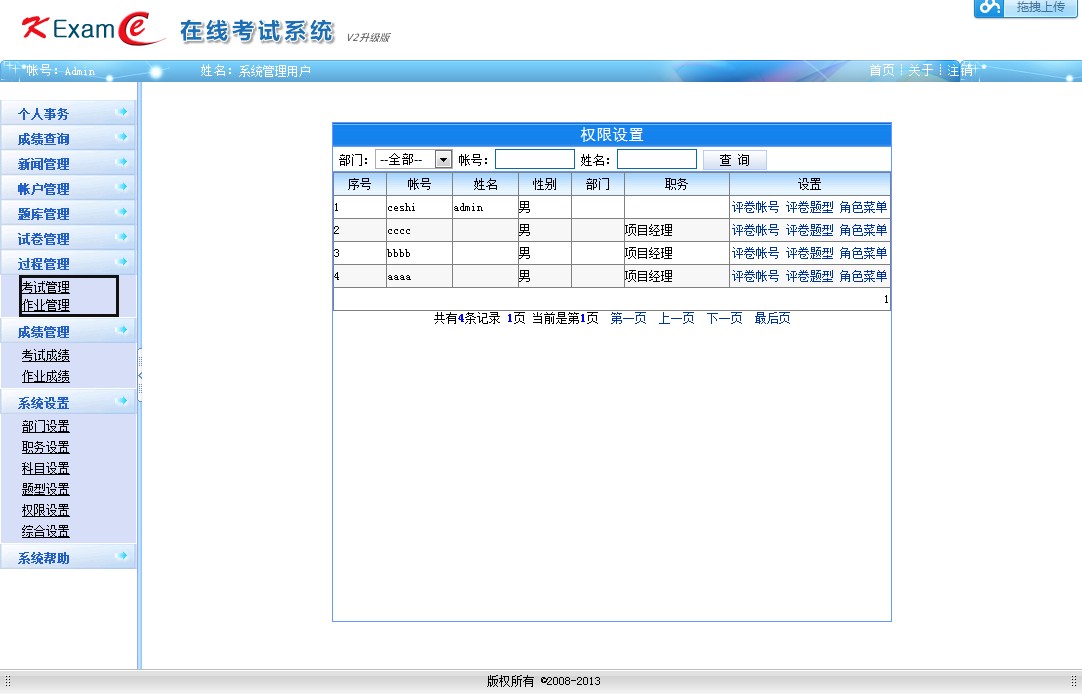Click the arrow icon beside 系统帮助
The height and width of the screenshot is (694, 1082).
122,557
